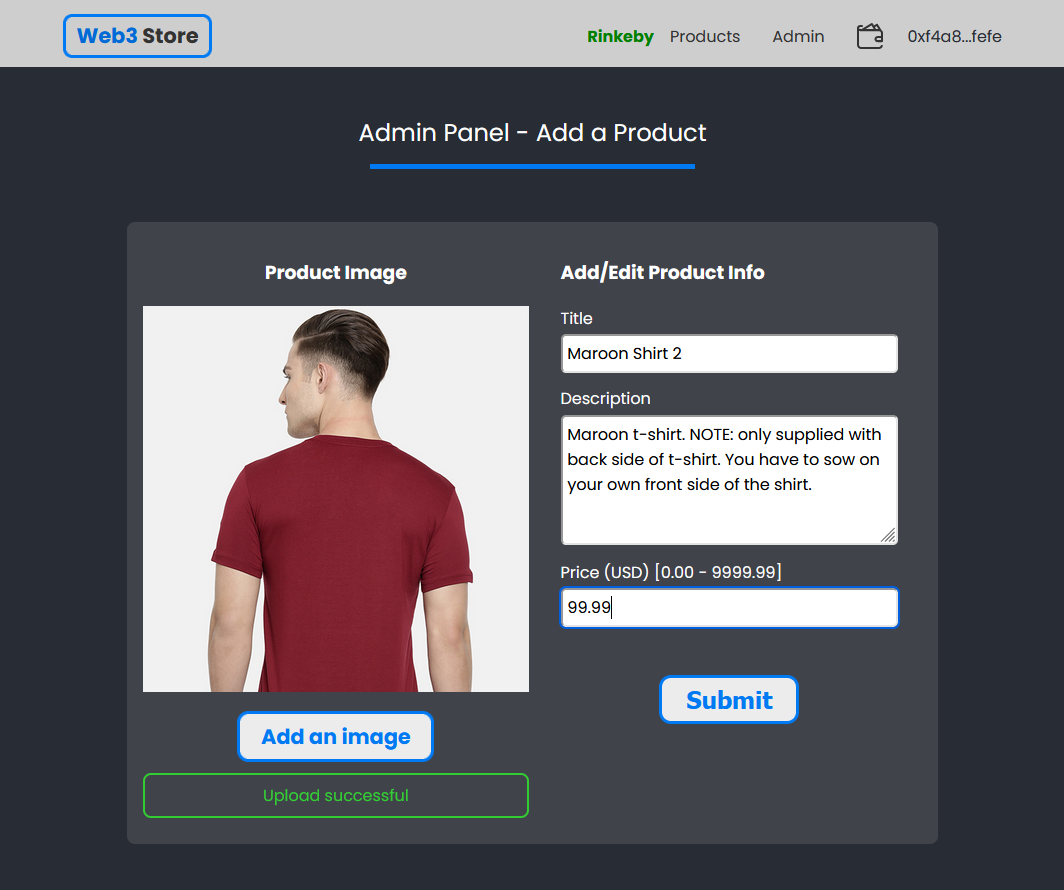
Task: Click the Rinkeby network indicator
Action: pyautogui.click(x=620, y=37)
